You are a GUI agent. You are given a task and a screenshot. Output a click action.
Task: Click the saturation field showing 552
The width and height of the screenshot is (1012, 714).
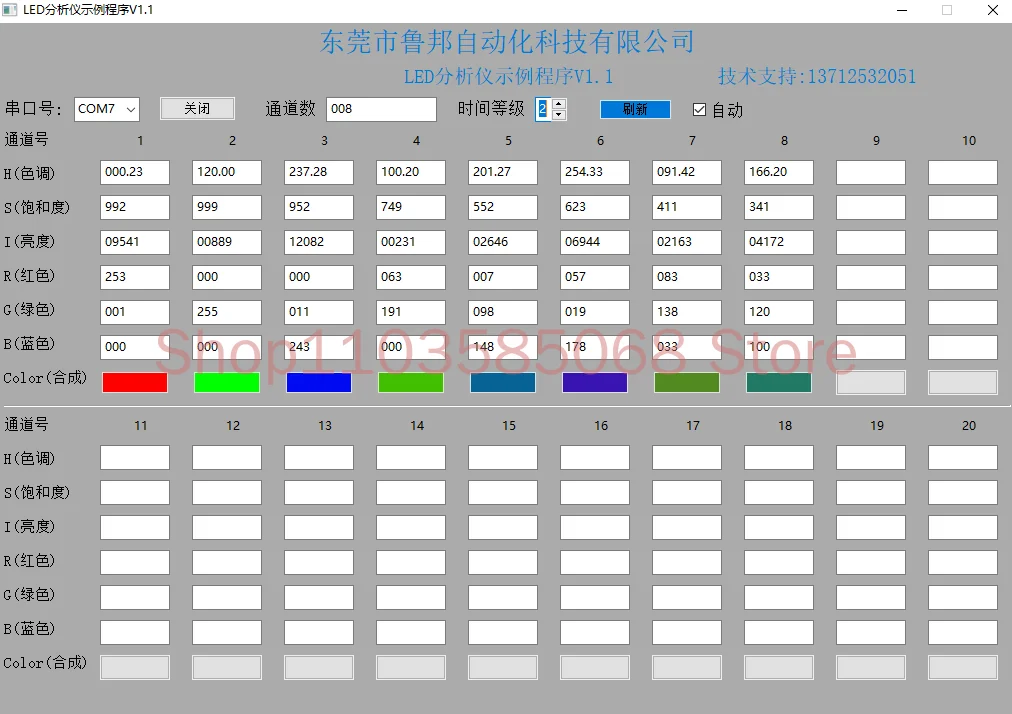pos(503,207)
